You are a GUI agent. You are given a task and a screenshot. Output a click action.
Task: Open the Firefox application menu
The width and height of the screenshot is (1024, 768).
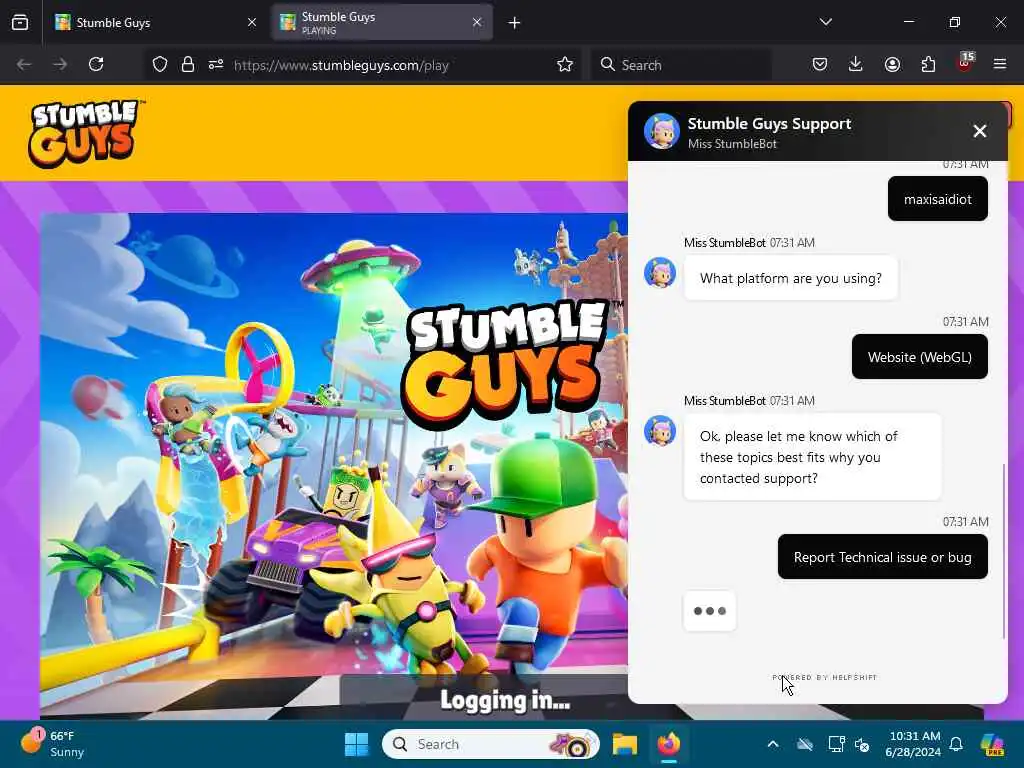tap(1000, 65)
